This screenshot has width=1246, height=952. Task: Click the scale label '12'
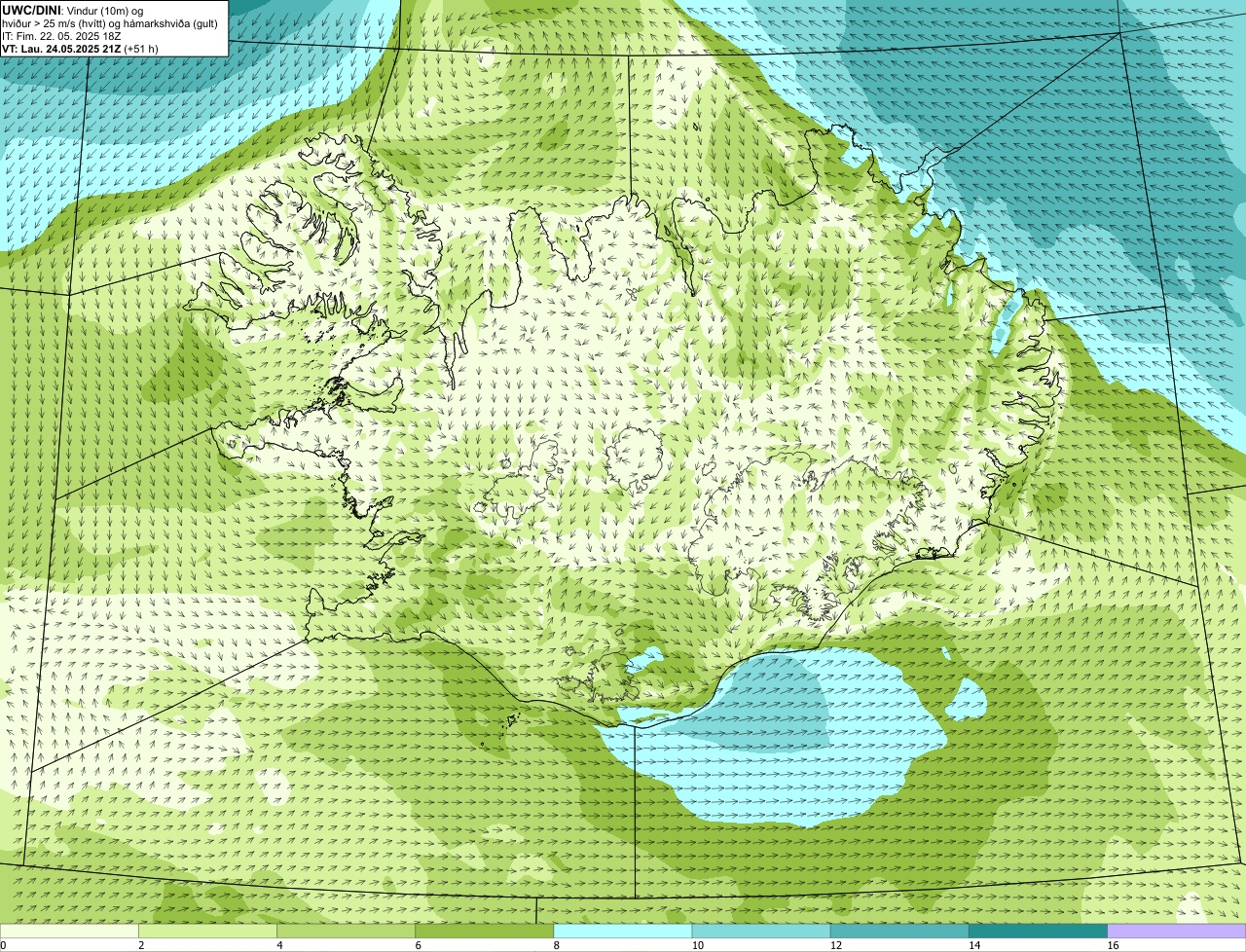836,945
